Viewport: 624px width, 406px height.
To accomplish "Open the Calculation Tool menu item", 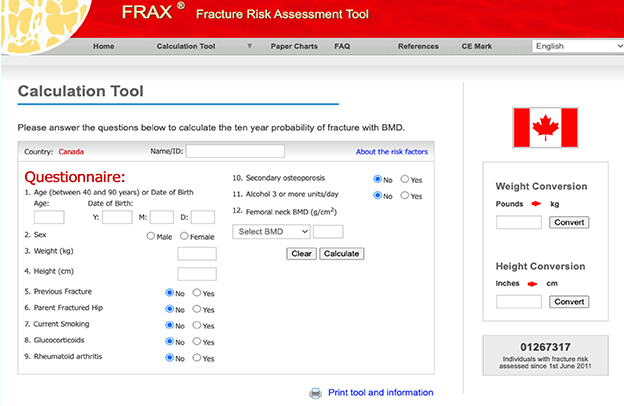I will pos(186,46).
